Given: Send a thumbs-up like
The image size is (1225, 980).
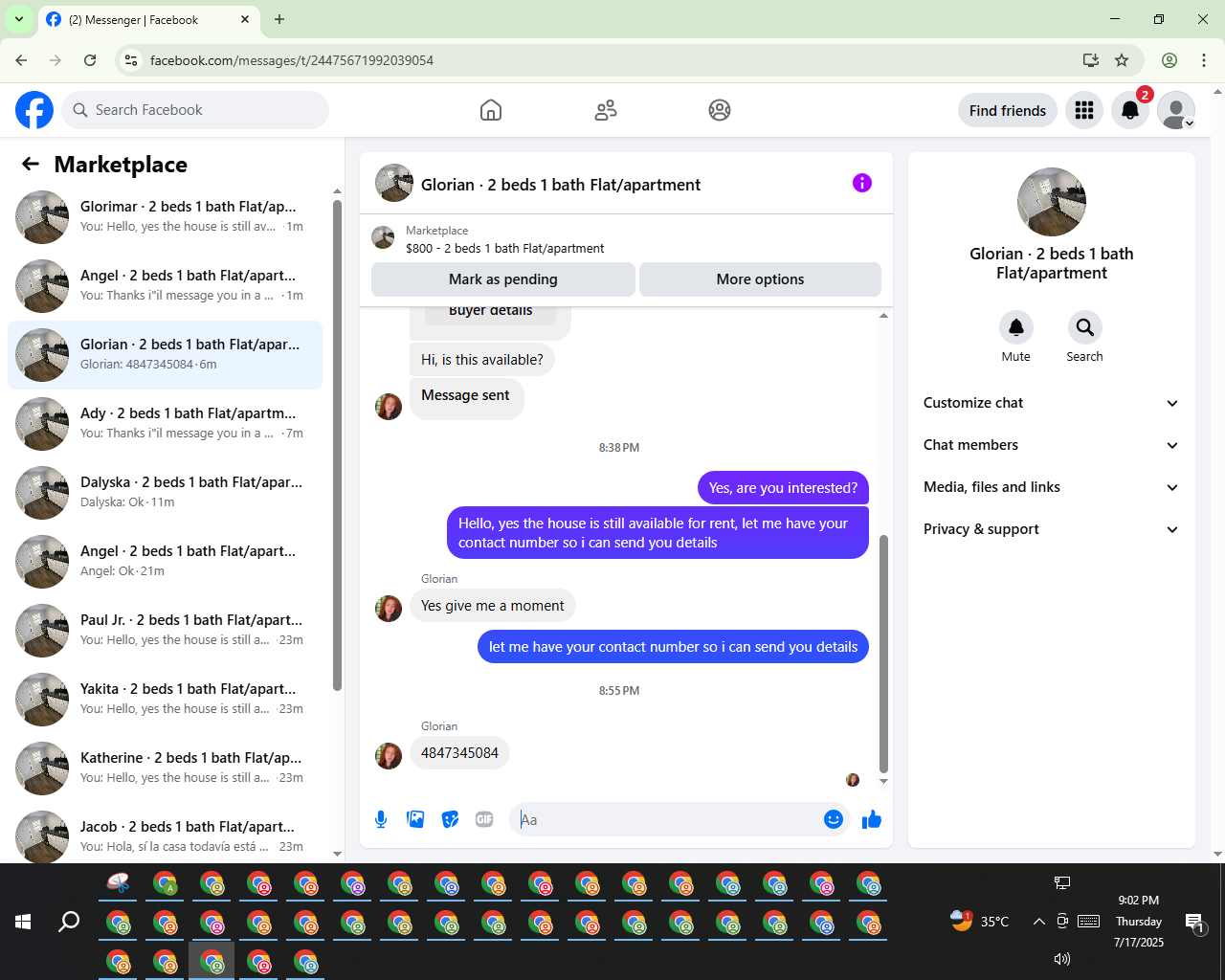Looking at the screenshot, I should click(x=871, y=819).
